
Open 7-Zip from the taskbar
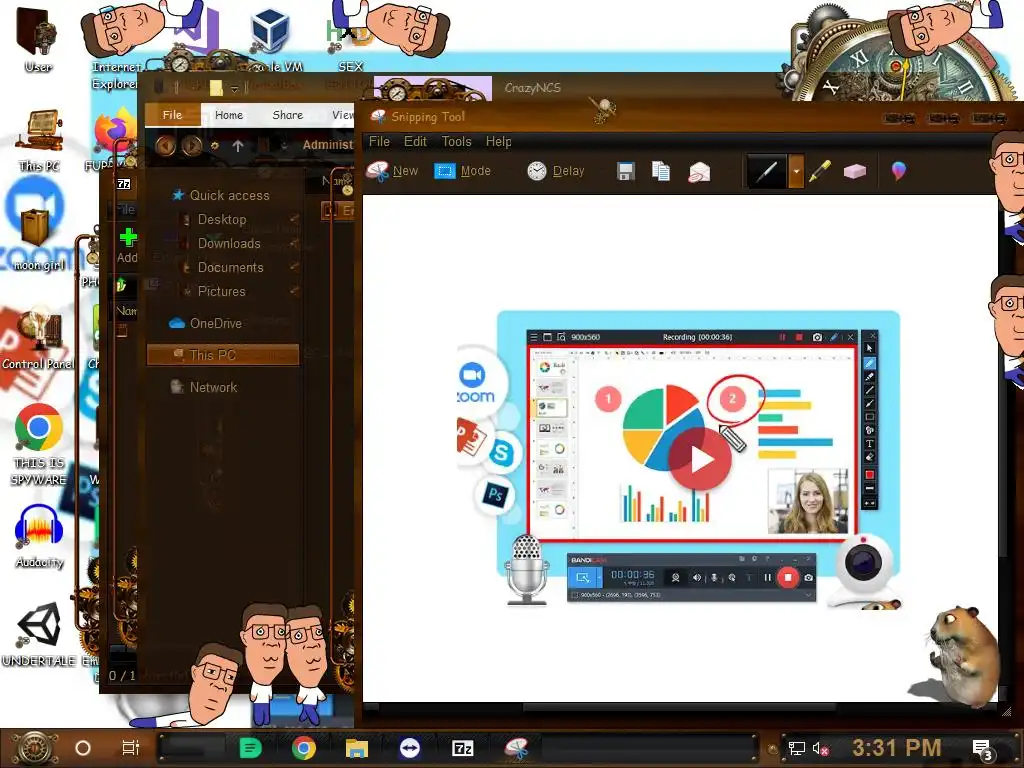coord(462,748)
